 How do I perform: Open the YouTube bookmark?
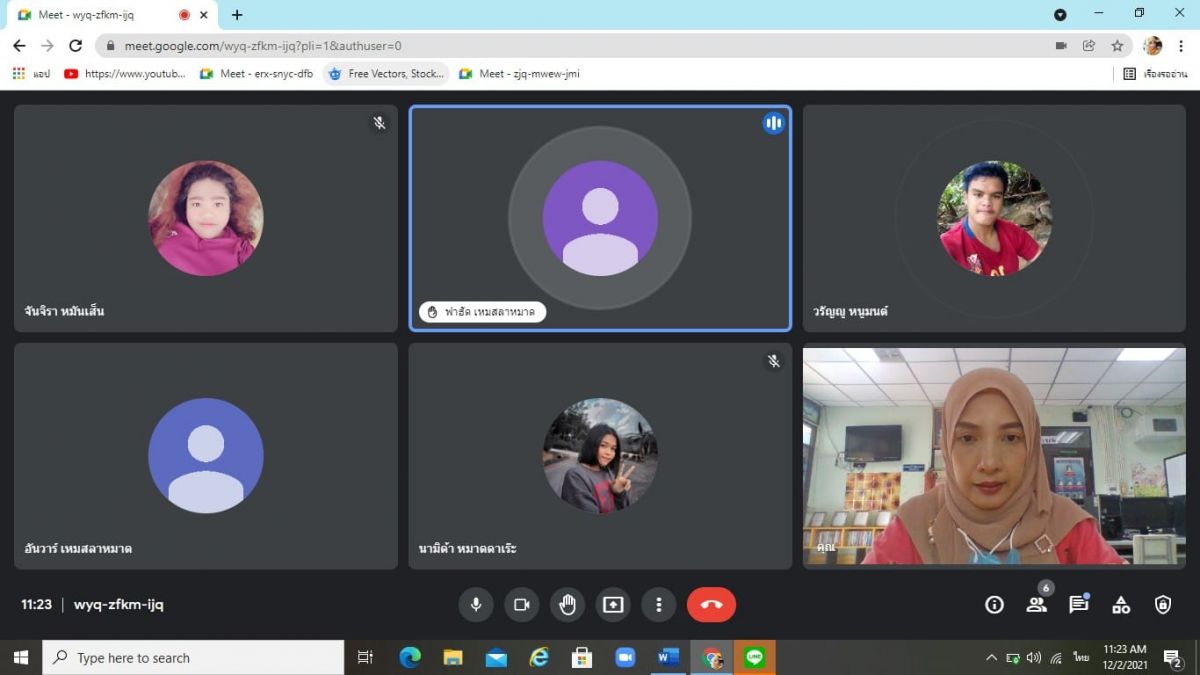125,73
